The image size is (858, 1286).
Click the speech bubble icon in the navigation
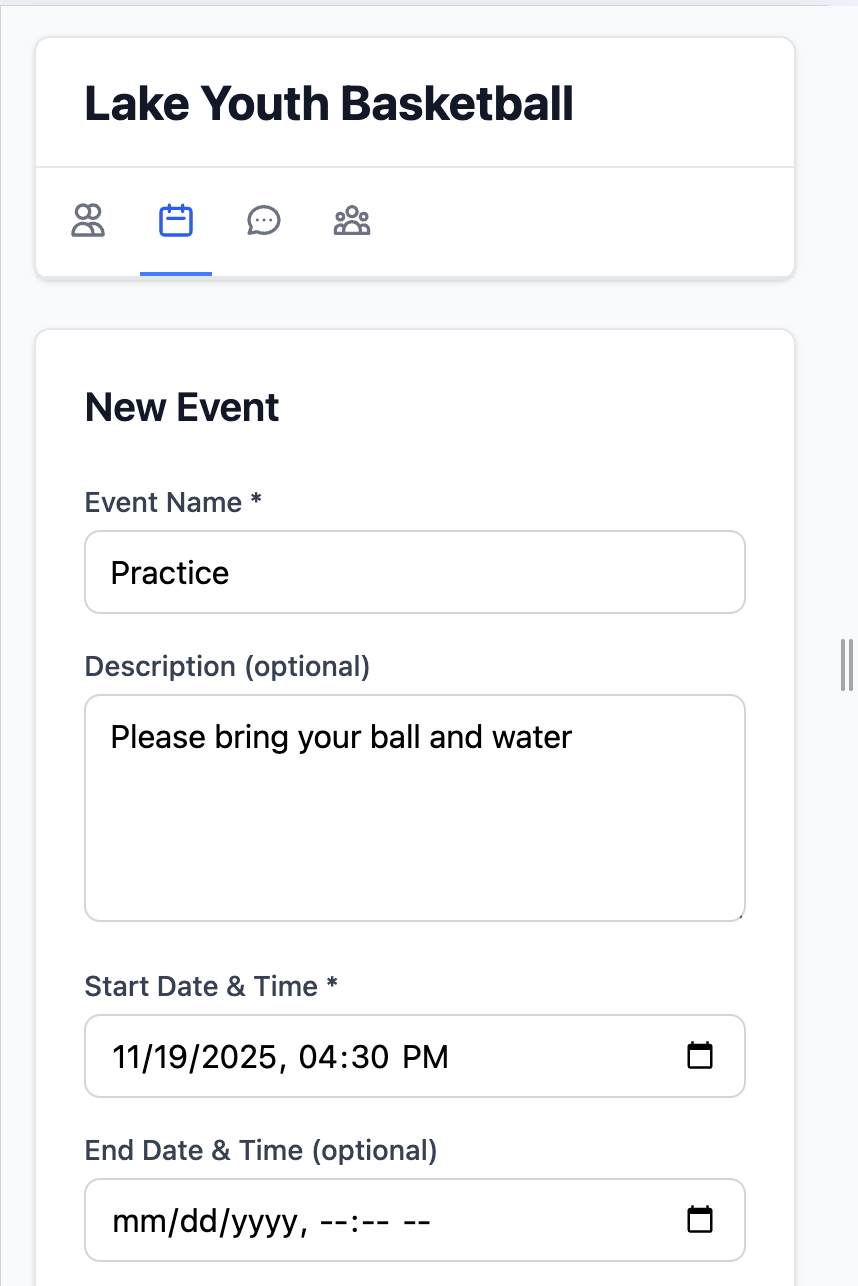[x=264, y=220]
